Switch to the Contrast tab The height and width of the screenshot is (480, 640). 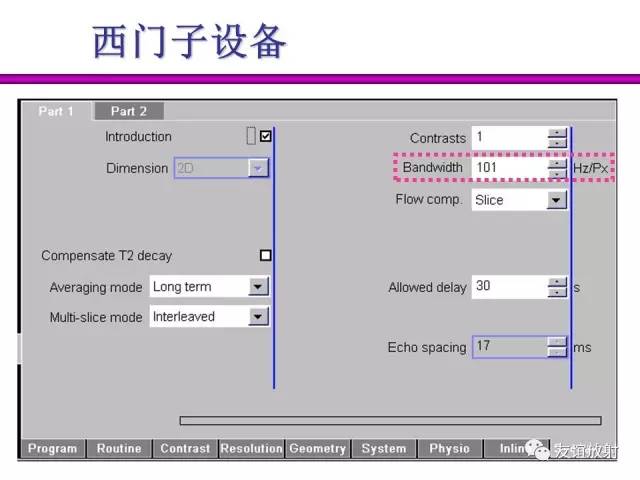click(185, 449)
